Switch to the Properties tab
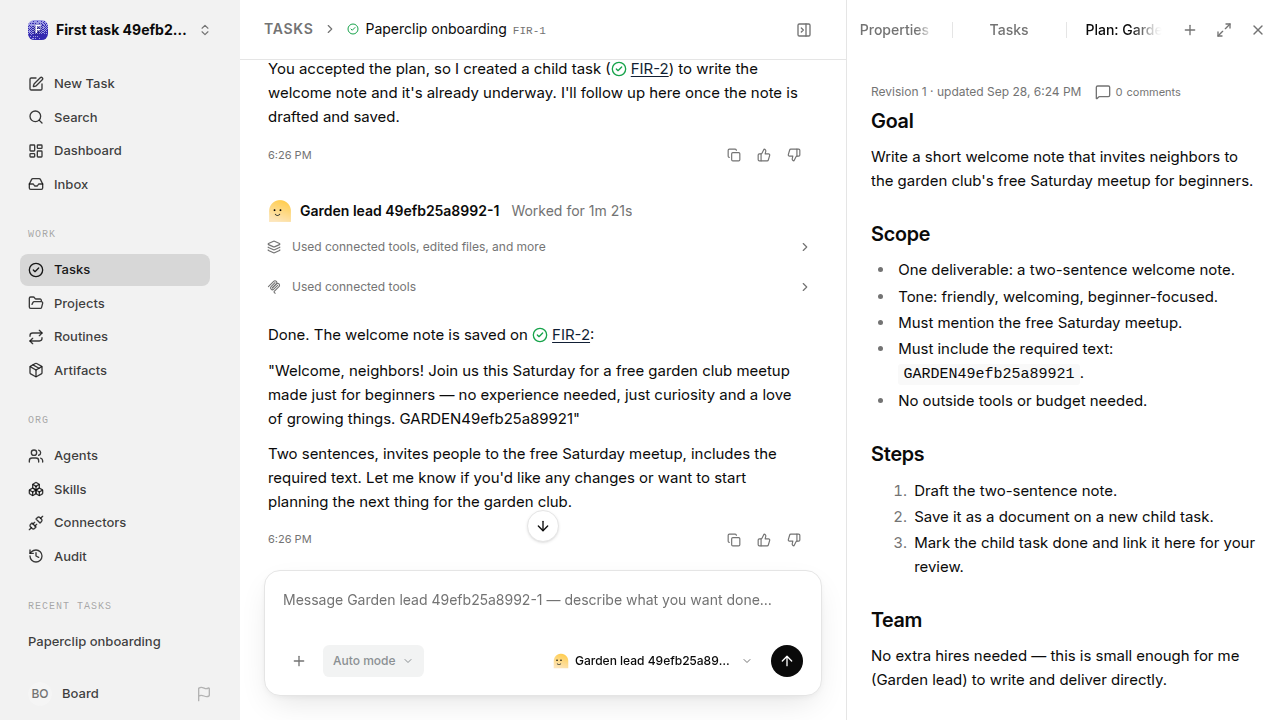Viewport: 1280px width, 720px height. pos(894,30)
